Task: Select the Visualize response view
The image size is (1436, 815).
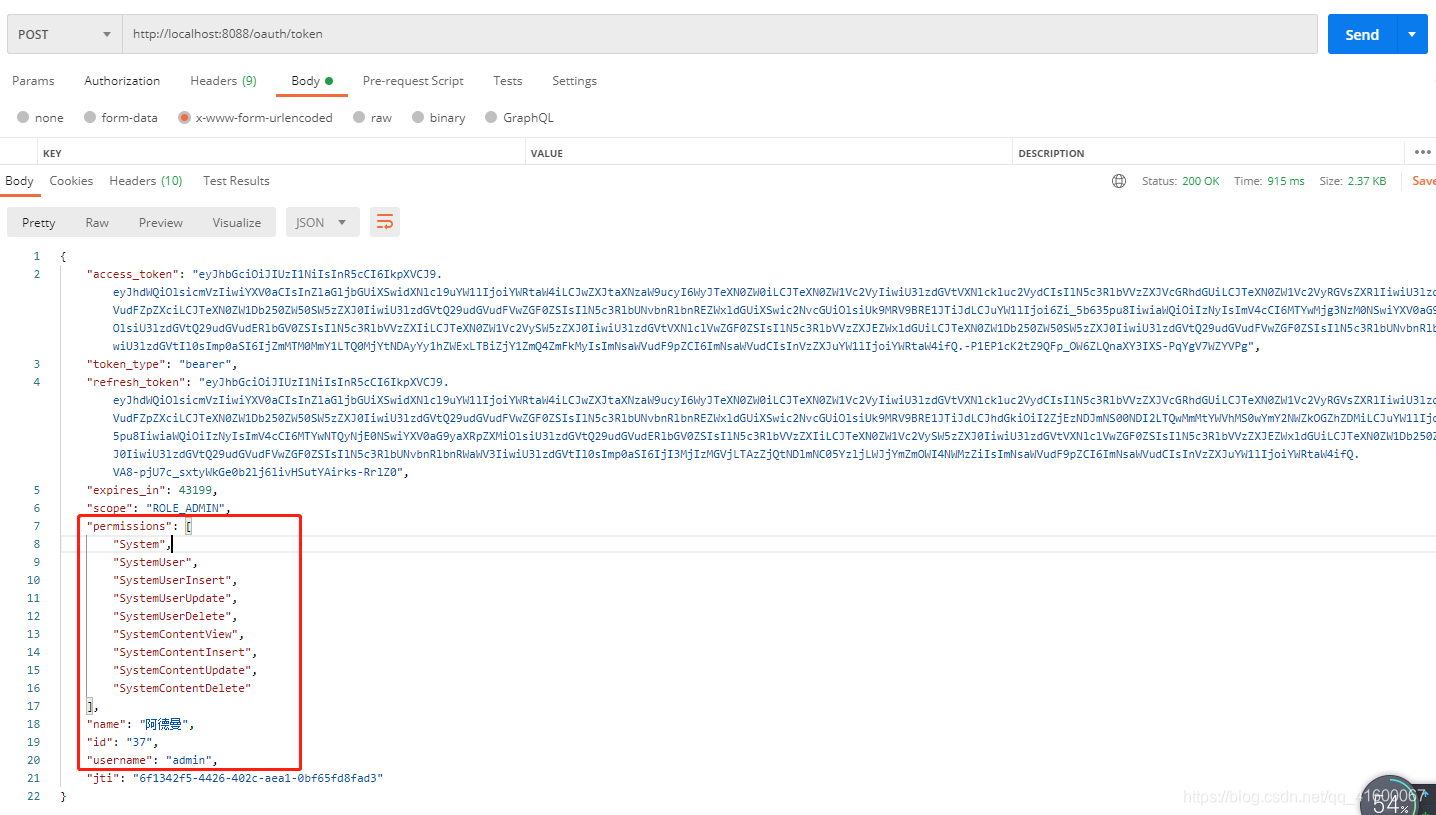Action: pos(237,222)
